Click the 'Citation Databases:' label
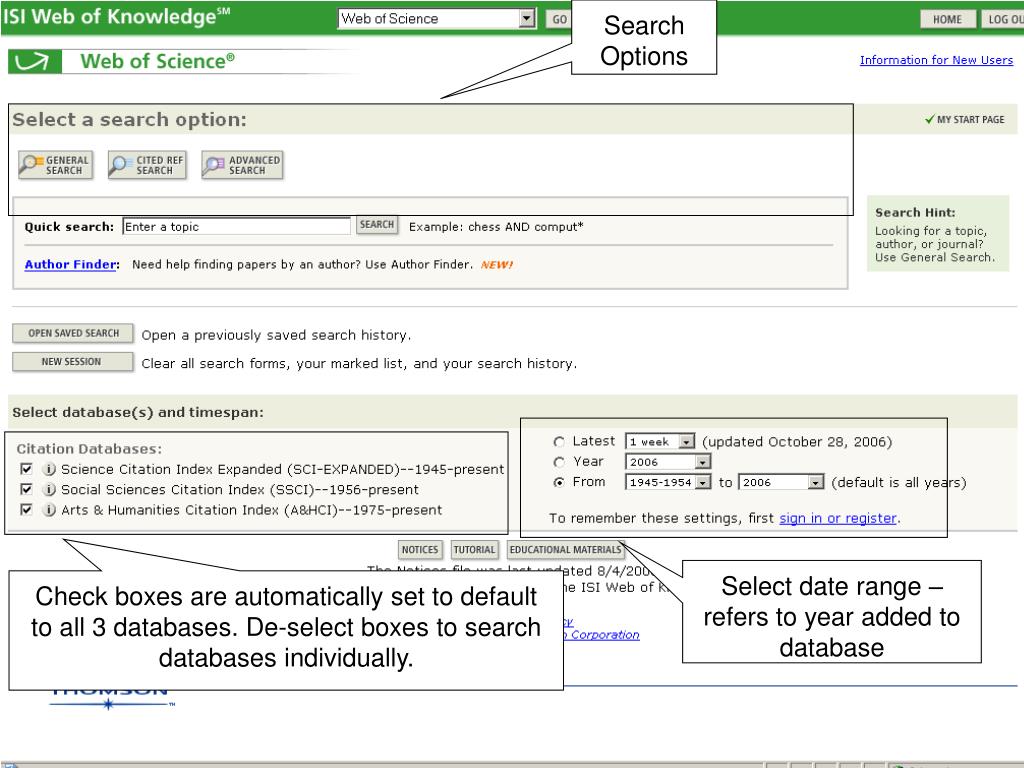The height and width of the screenshot is (768, 1024). [89, 449]
